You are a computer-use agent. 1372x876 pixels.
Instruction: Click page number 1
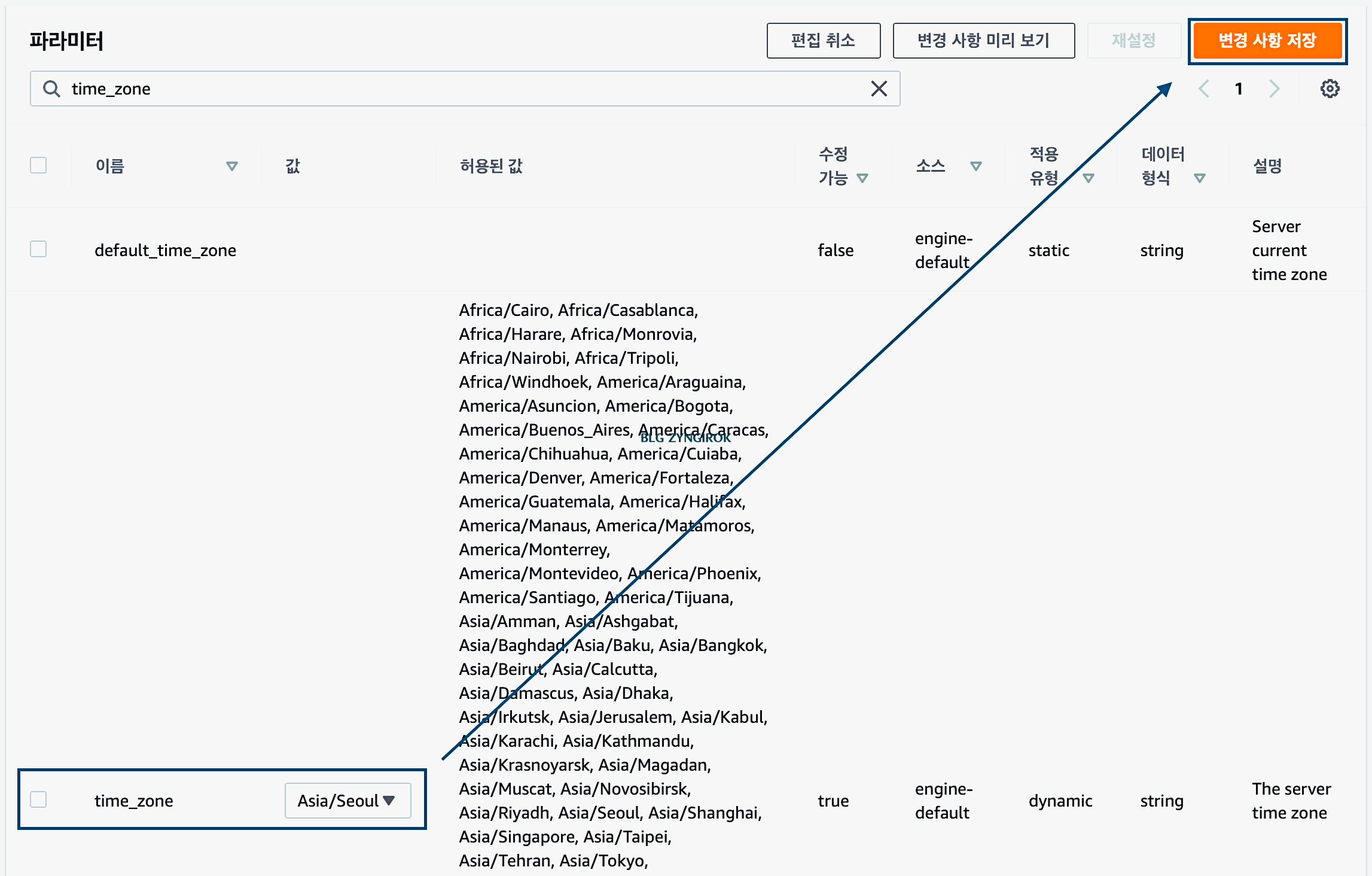(1239, 89)
